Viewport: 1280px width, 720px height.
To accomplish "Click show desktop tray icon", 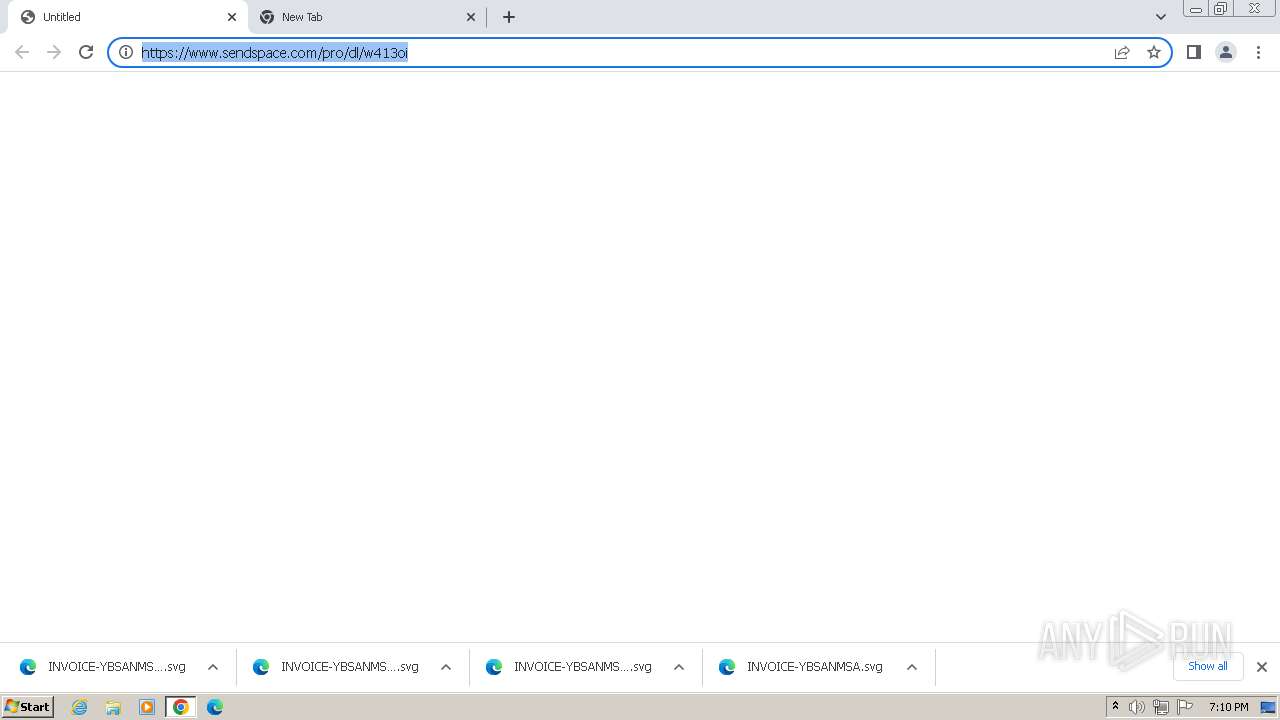I will point(1268,707).
